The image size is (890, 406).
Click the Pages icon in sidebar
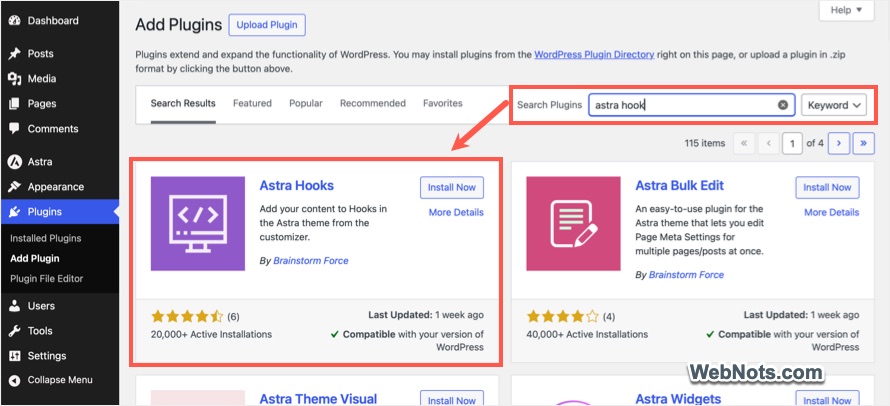pos(15,104)
